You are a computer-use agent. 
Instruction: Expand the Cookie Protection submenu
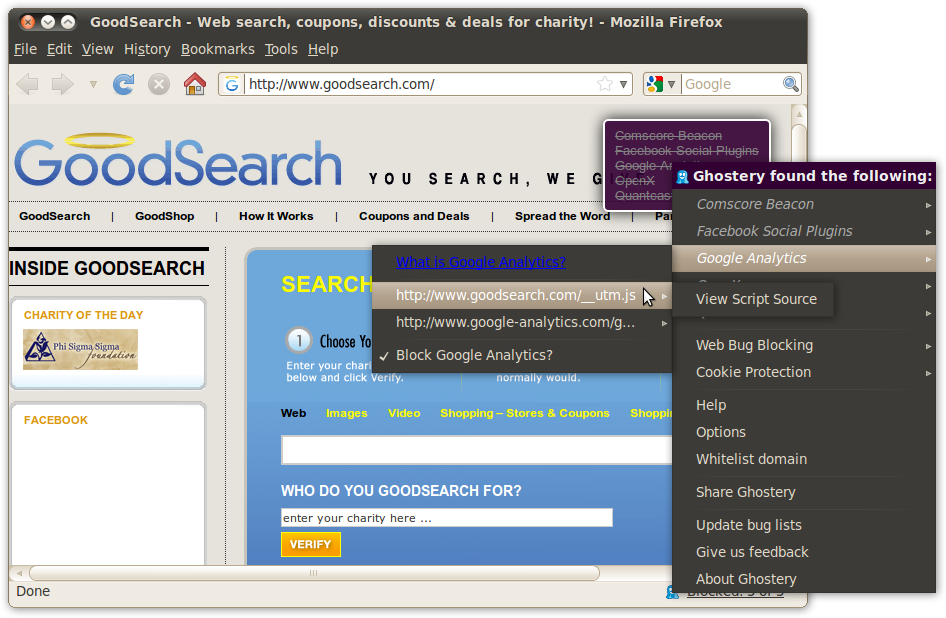pos(804,372)
